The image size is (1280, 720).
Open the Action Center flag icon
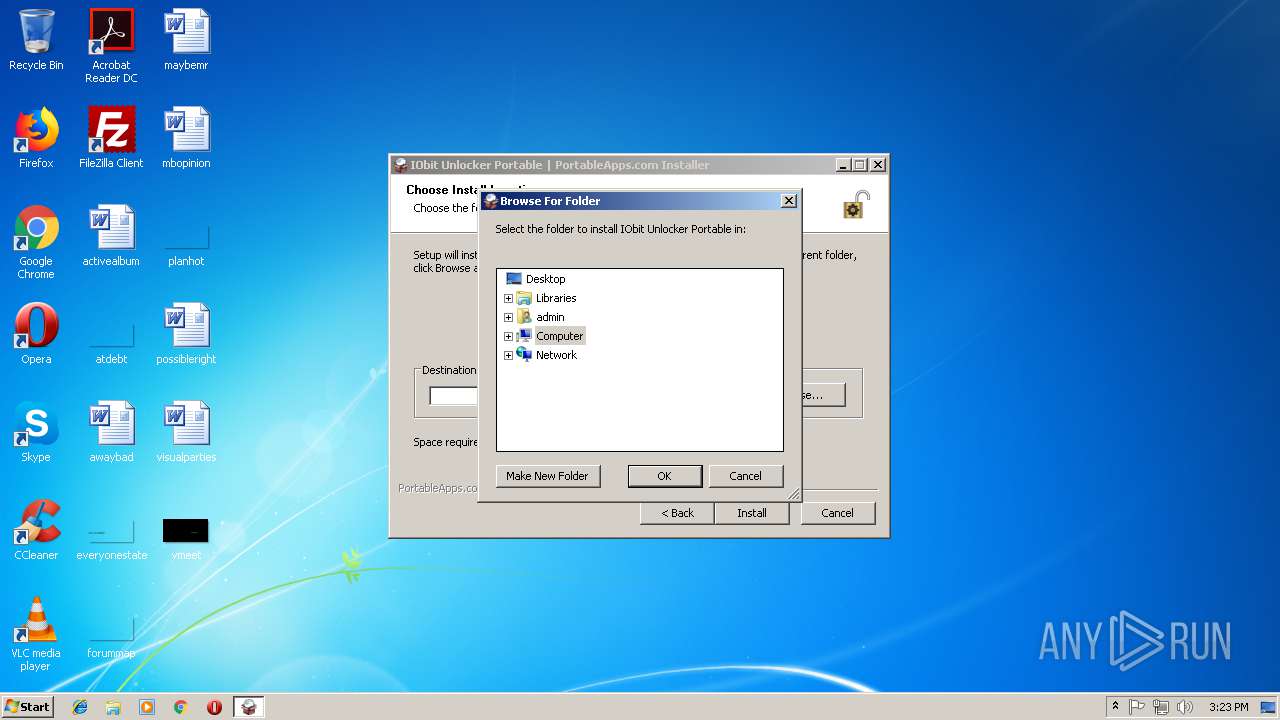click(1137, 707)
